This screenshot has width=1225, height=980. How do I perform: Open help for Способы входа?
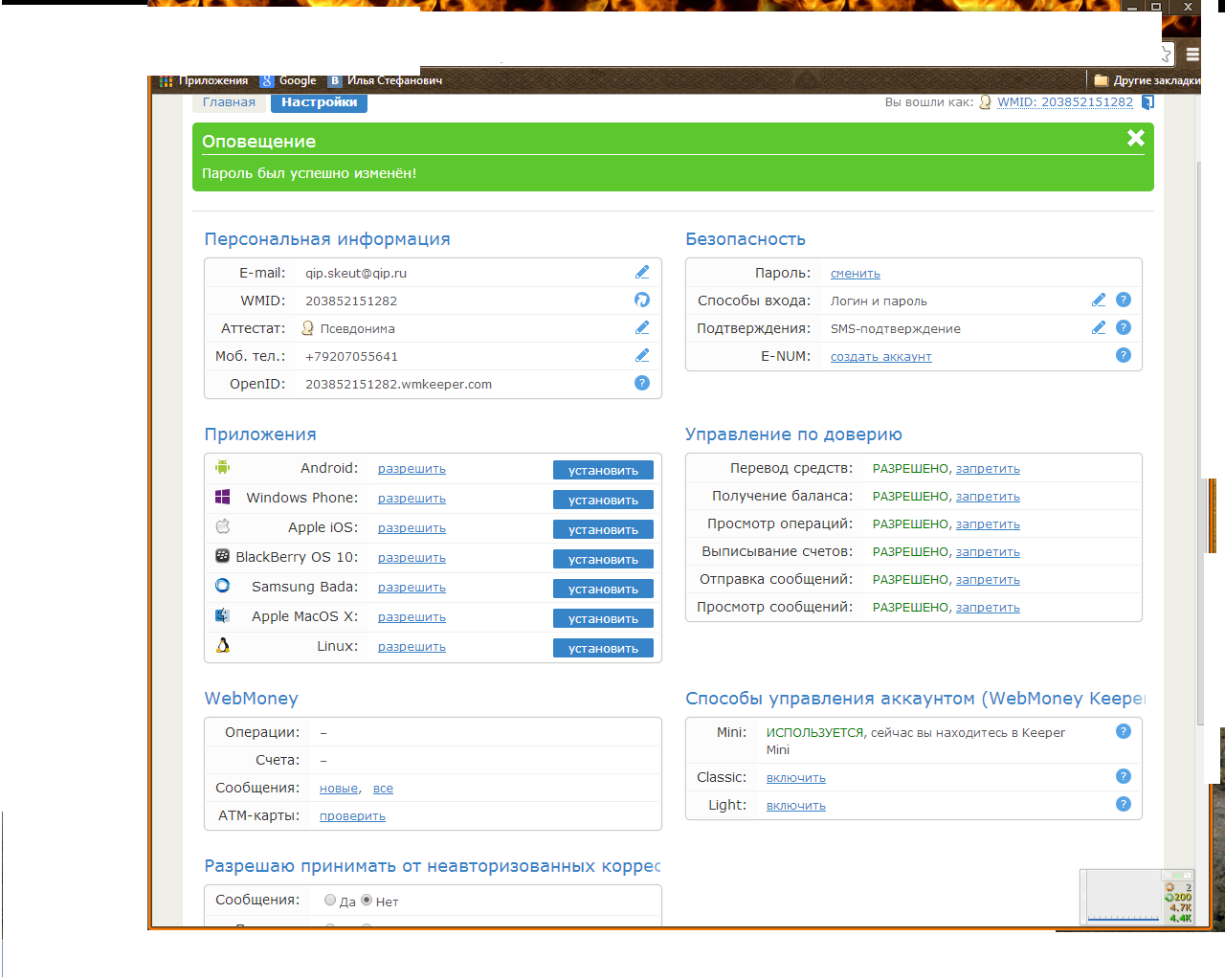1124,300
